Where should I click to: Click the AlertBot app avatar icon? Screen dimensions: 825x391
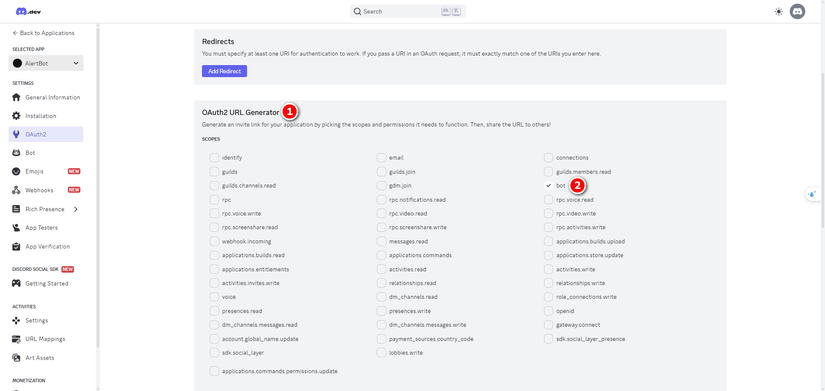(x=17, y=63)
